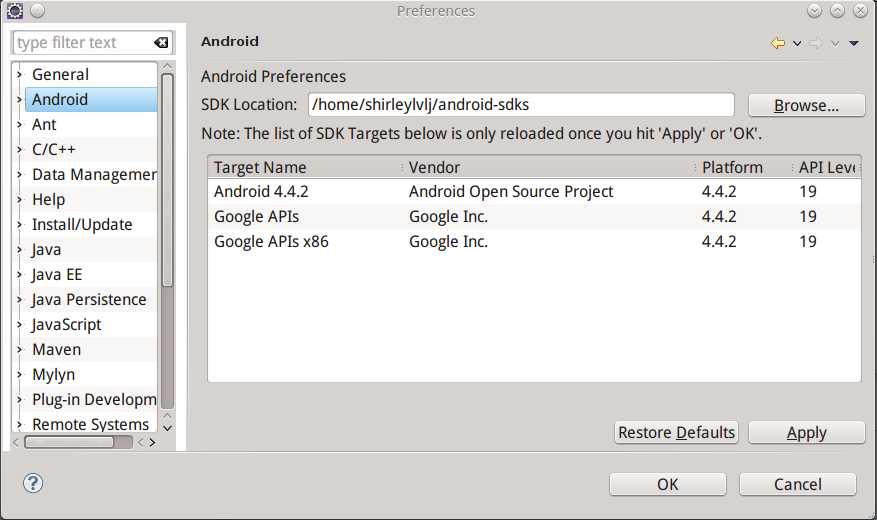Image resolution: width=877 pixels, height=520 pixels.
Task: Expand the Maven node arrow
Action: [x=19, y=349]
